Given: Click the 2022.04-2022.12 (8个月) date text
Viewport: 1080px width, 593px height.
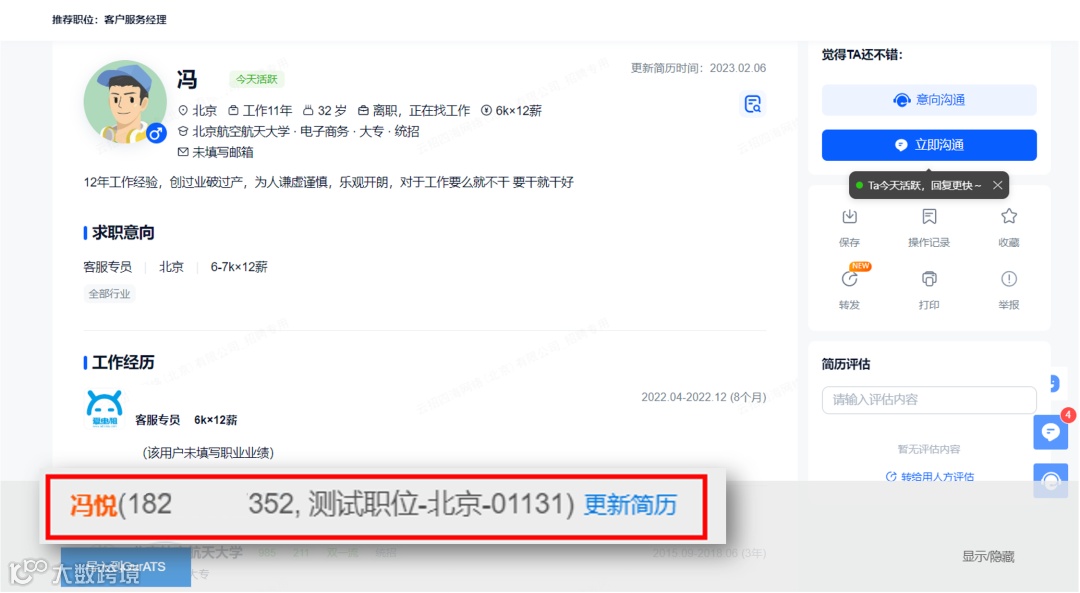Looking at the screenshot, I should 703,397.
